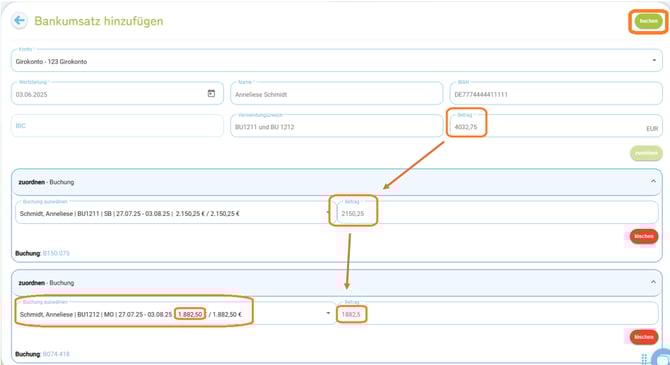The height and width of the screenshot is (365, 670).
Task: Open the Konto Girokonto dropdown
Action: point(337,61)
